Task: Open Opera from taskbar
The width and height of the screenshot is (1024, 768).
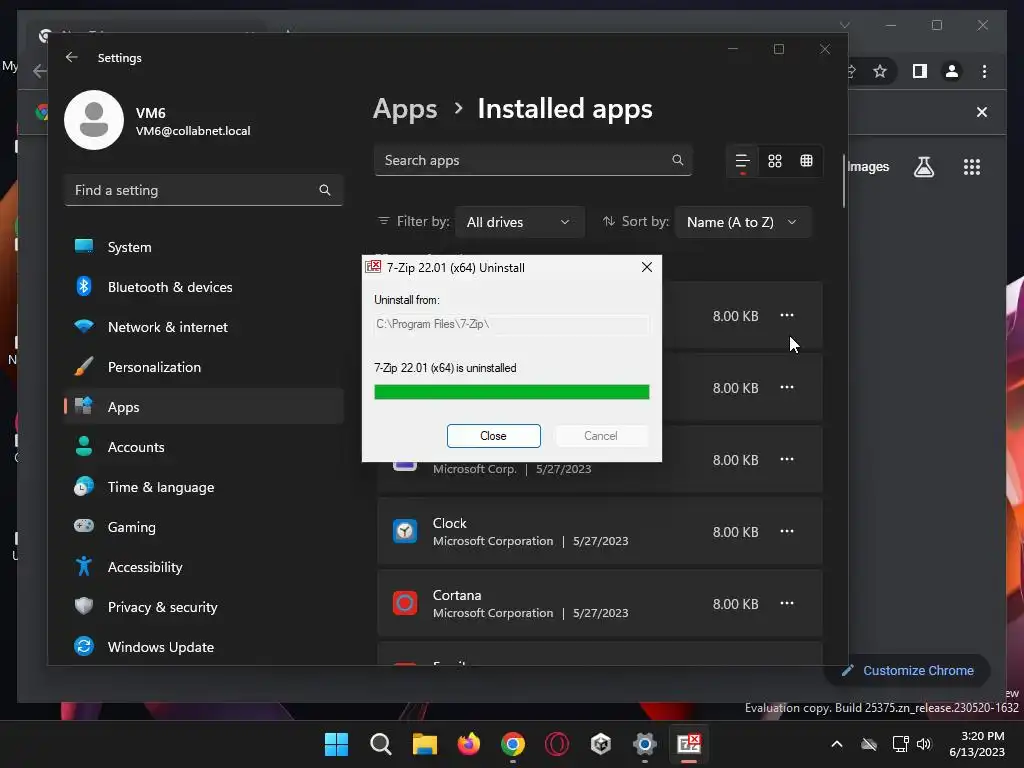Action: tap(556, 744)
